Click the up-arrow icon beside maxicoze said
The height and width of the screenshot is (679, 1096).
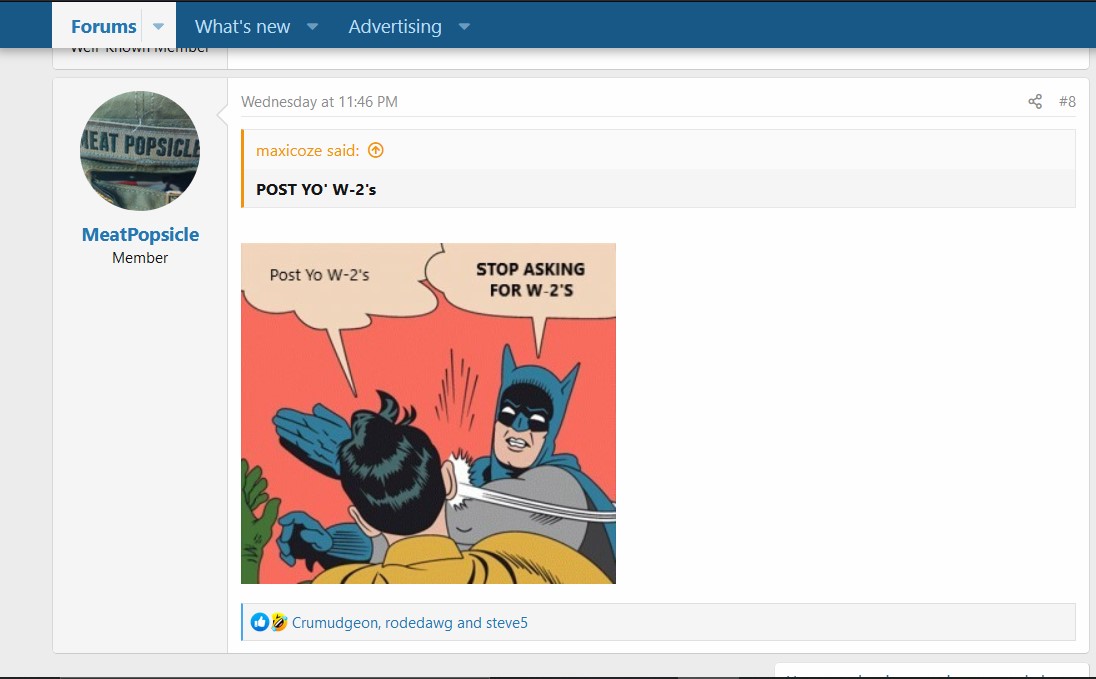click(376, 151)
